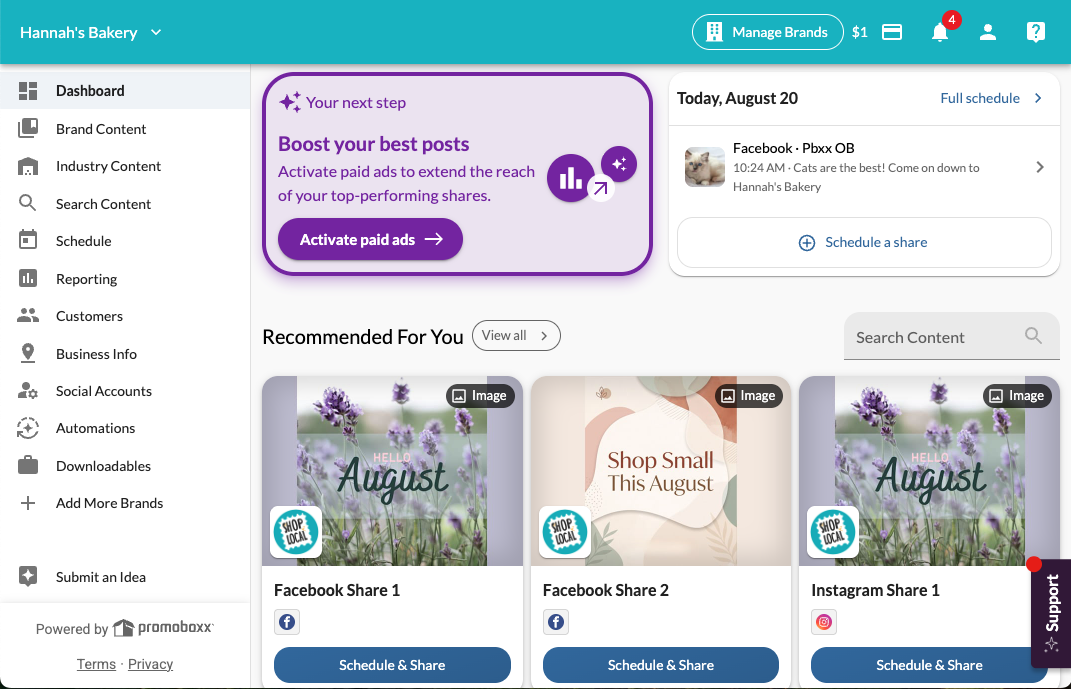Open the Shop Small This August thumbnail
The image size is (1071, 689).
[660, 470]
